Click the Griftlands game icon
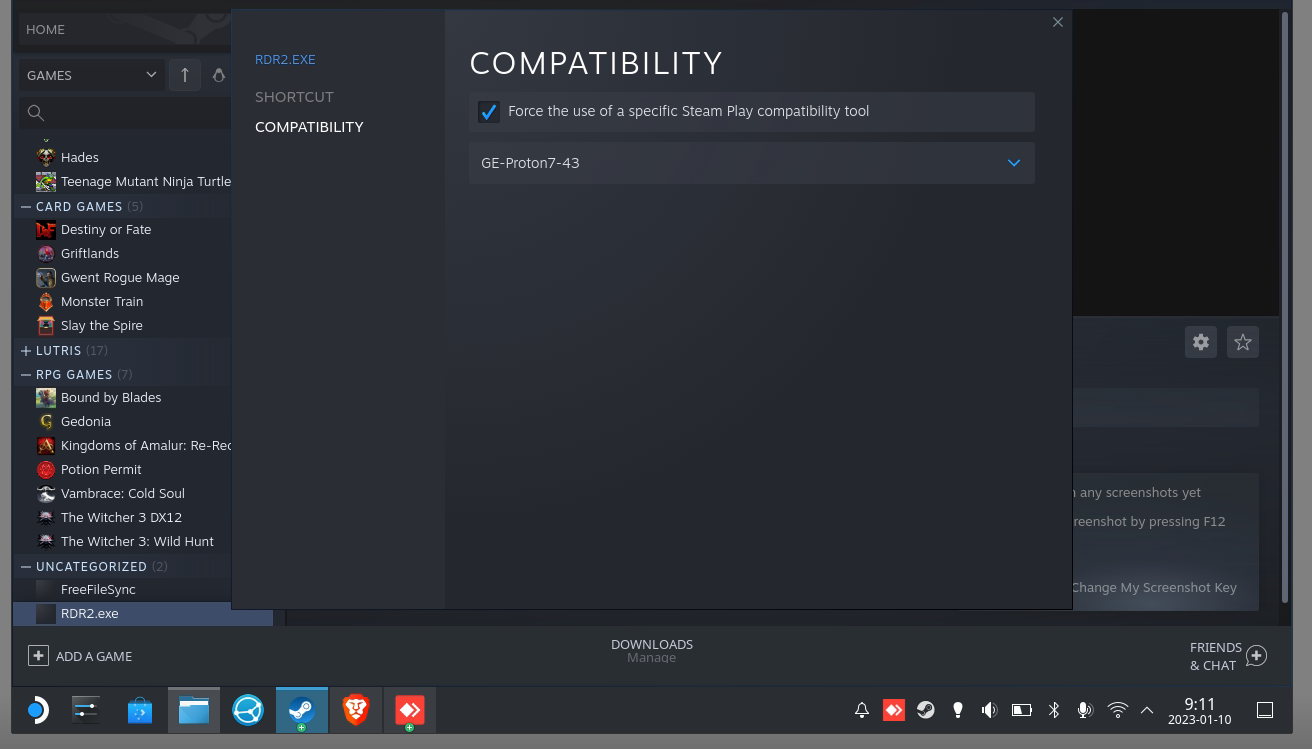Image resolution: width=1312 pixels, height=749 pixels. (46, 254)
